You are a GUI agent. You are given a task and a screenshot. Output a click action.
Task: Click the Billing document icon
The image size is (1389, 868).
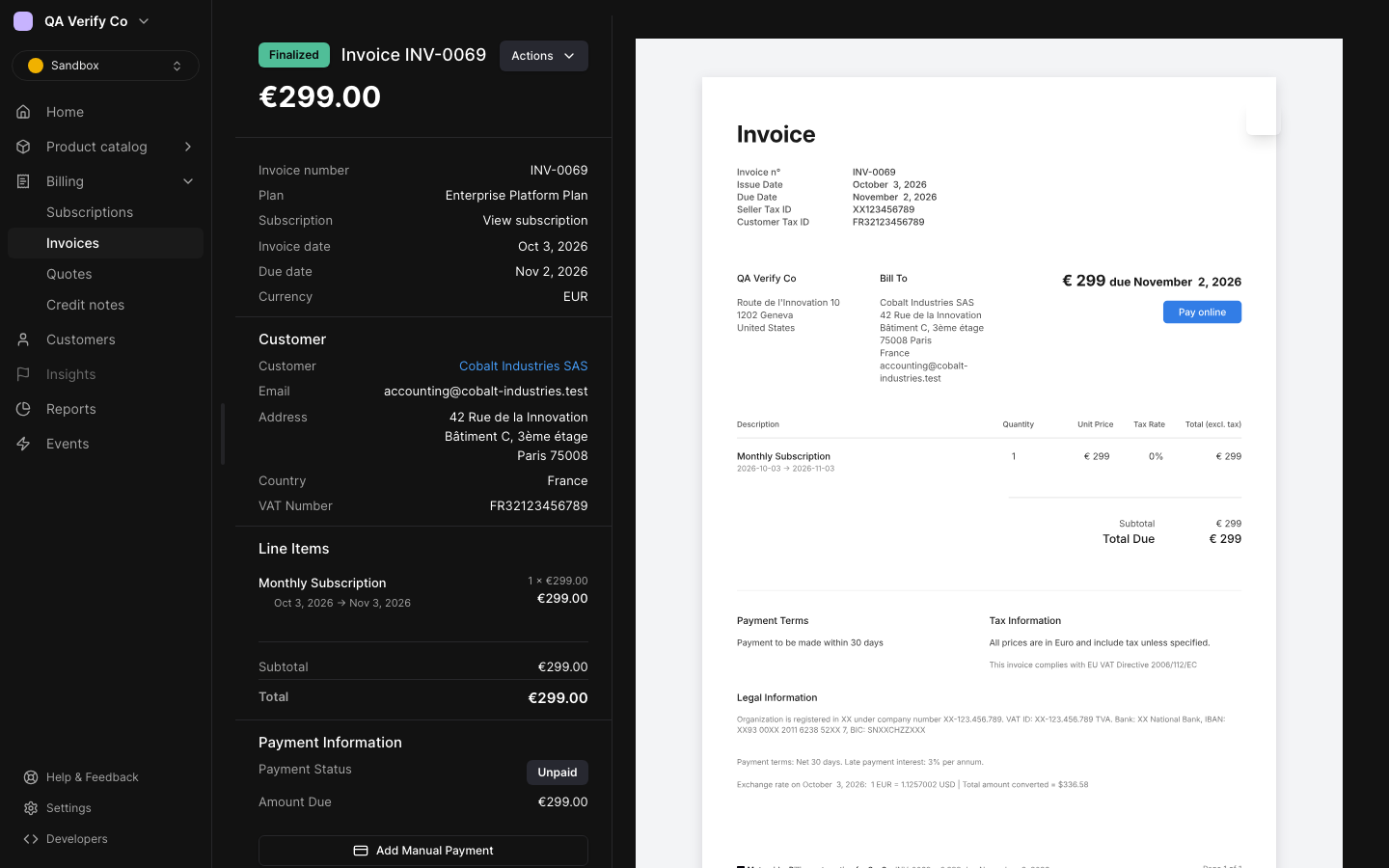[23, 181]
